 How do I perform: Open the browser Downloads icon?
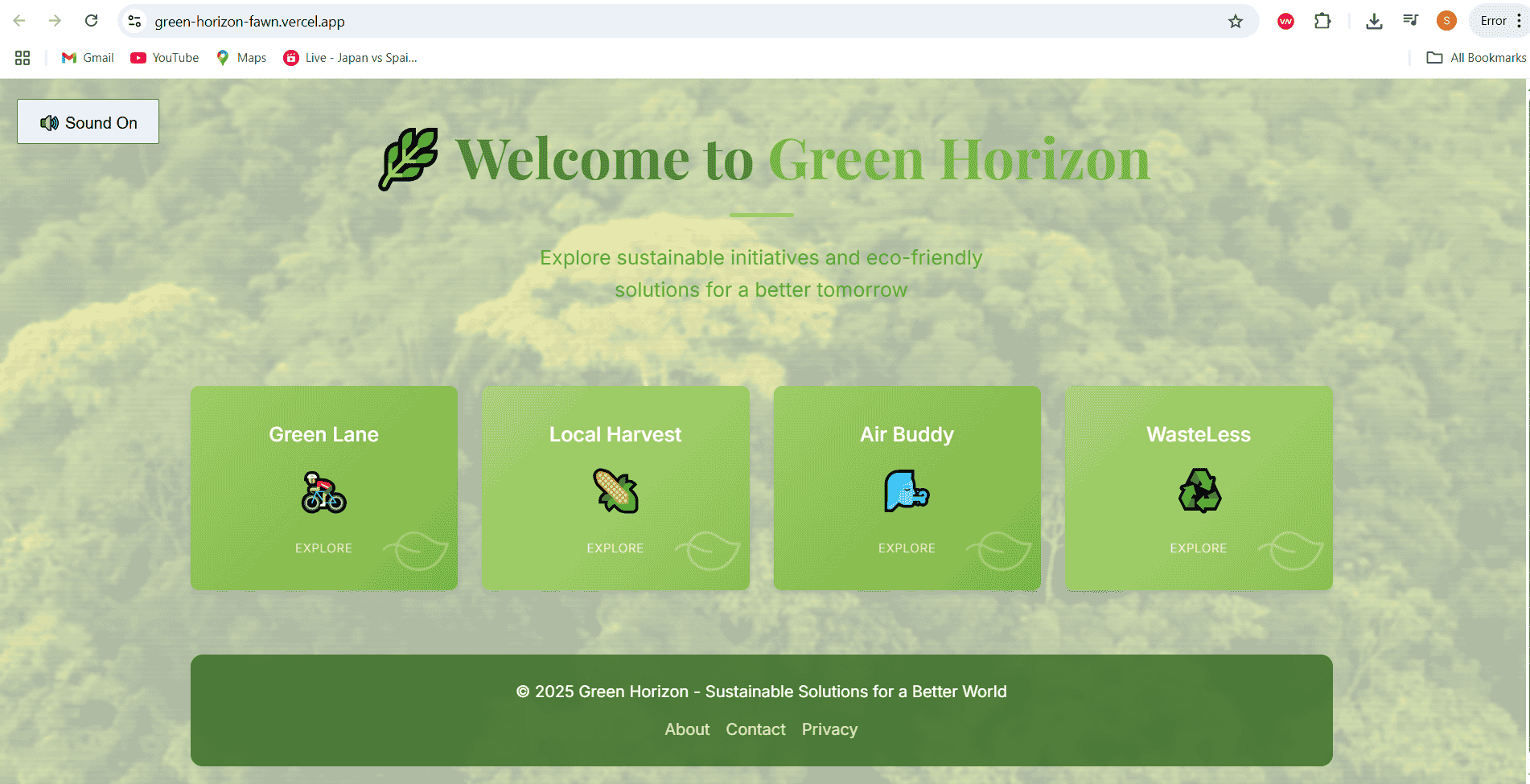pyautogui.click(x=1374, y=21)
